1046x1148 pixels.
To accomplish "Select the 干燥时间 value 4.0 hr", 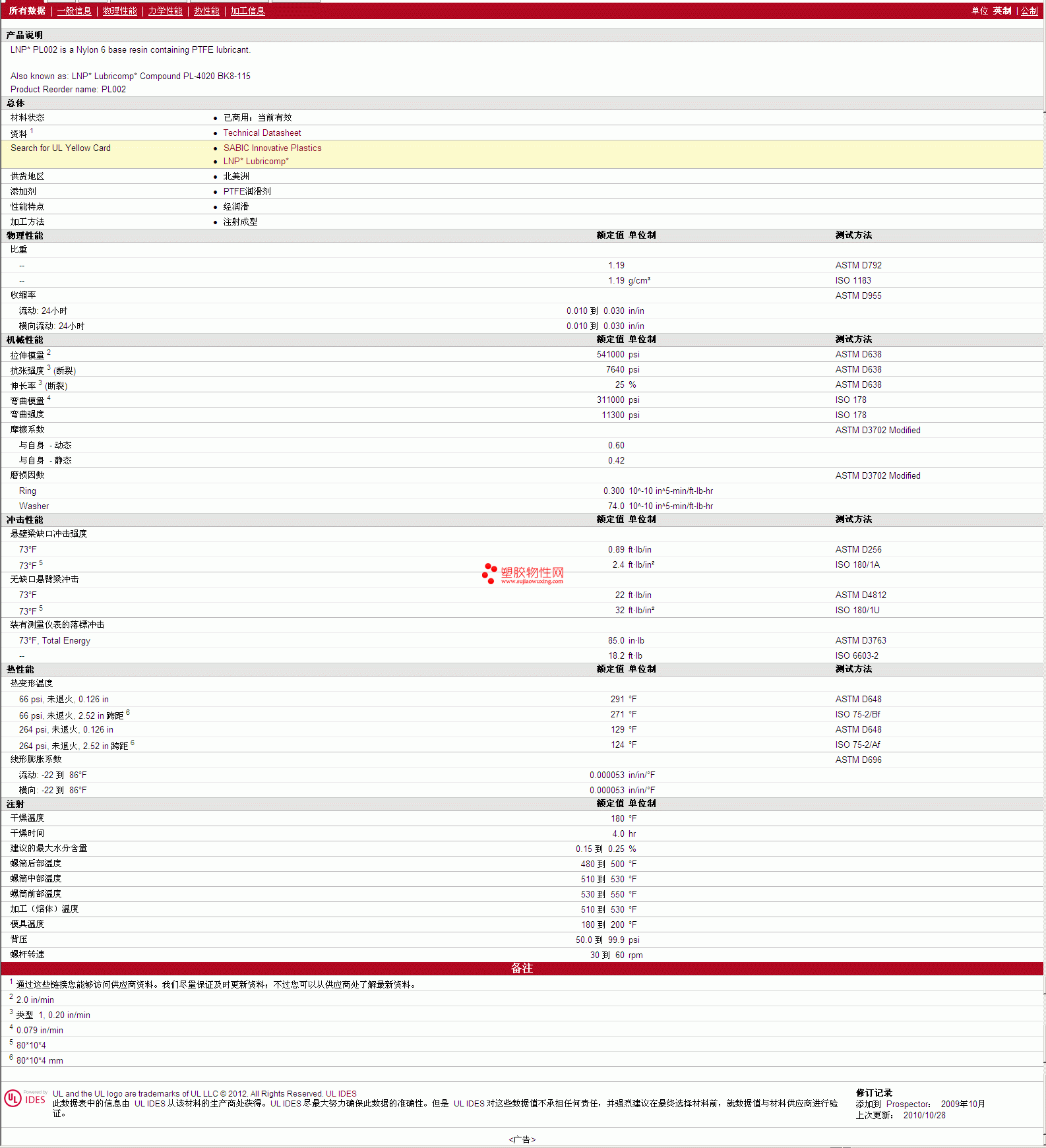I will pos(624,834).
